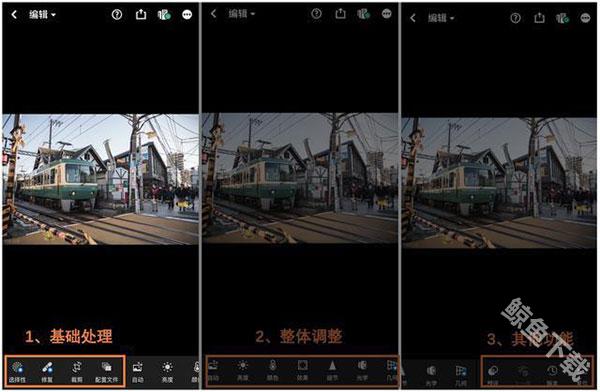Open the 细节 detail tool on the middle screen
Screen dimensions: 600x392
(332, 371)
